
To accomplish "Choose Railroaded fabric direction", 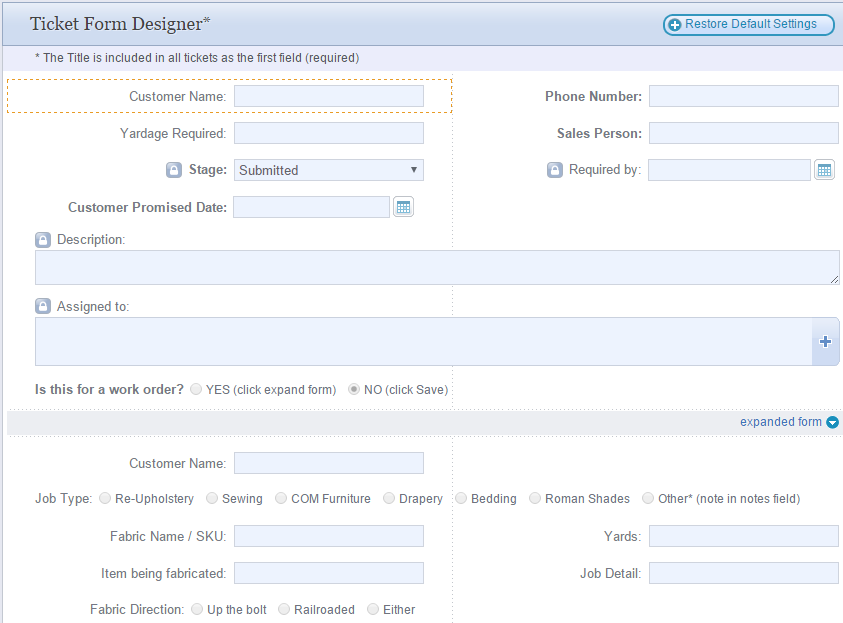I will [283, 609].
